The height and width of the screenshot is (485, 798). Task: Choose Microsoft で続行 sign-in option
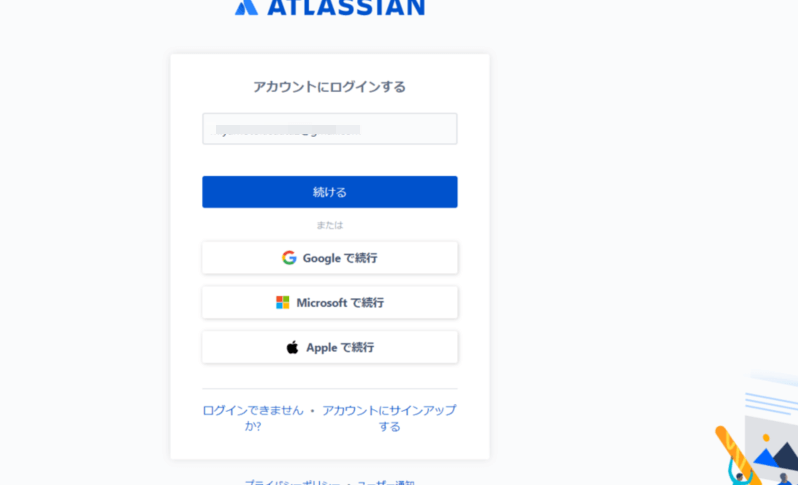[330, 302]
